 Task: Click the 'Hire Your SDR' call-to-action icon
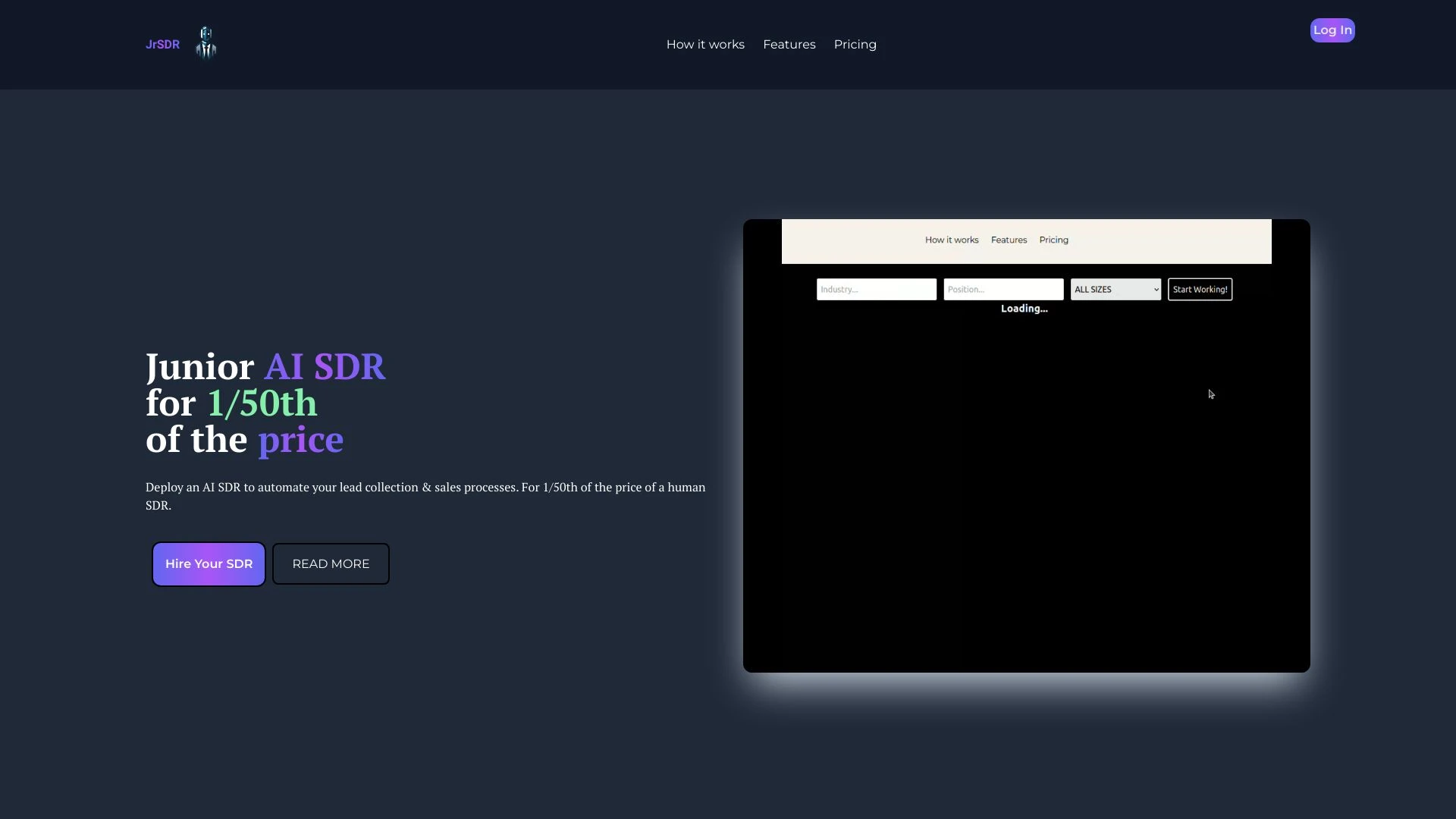tap(208, 563)
